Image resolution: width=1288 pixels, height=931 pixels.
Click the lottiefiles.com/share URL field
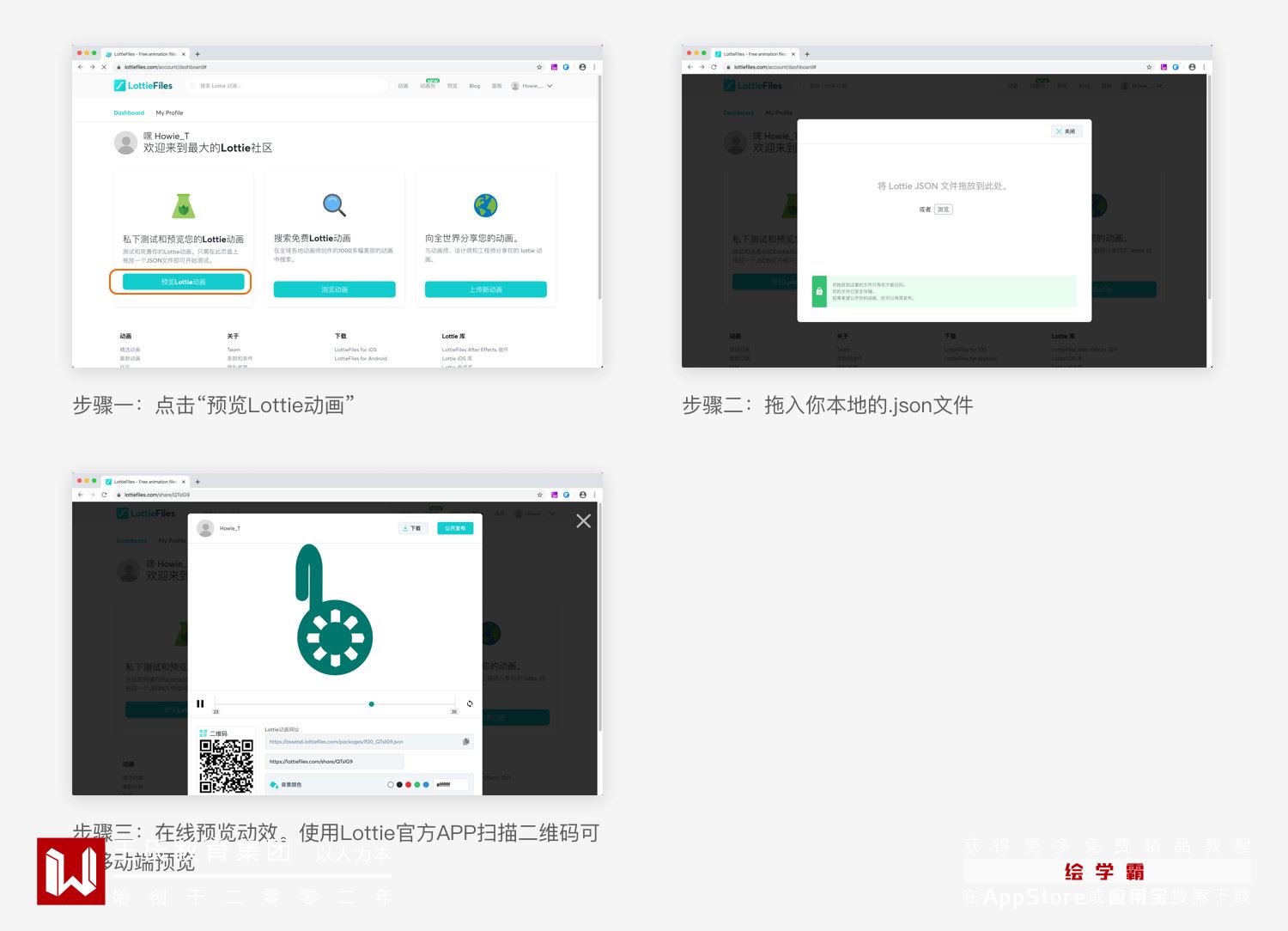[x=334, y=762]
